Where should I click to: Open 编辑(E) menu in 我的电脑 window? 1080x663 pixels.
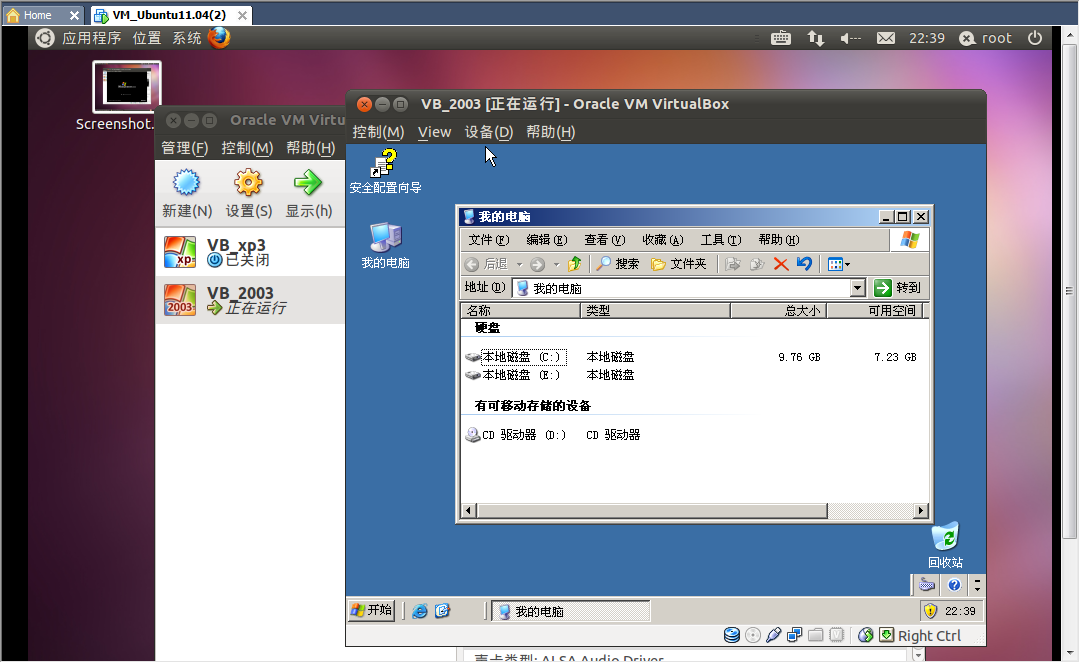click(546, 240)
